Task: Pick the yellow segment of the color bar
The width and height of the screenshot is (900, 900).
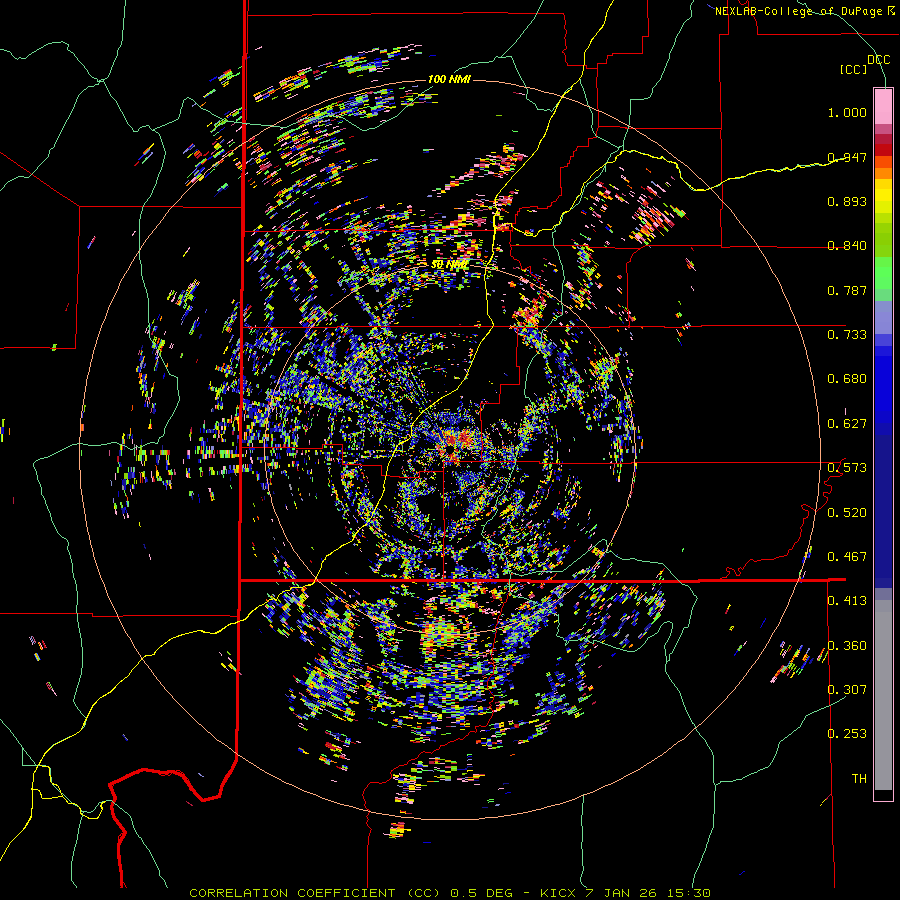Action: pyautogui.click(x=883, y=198)
